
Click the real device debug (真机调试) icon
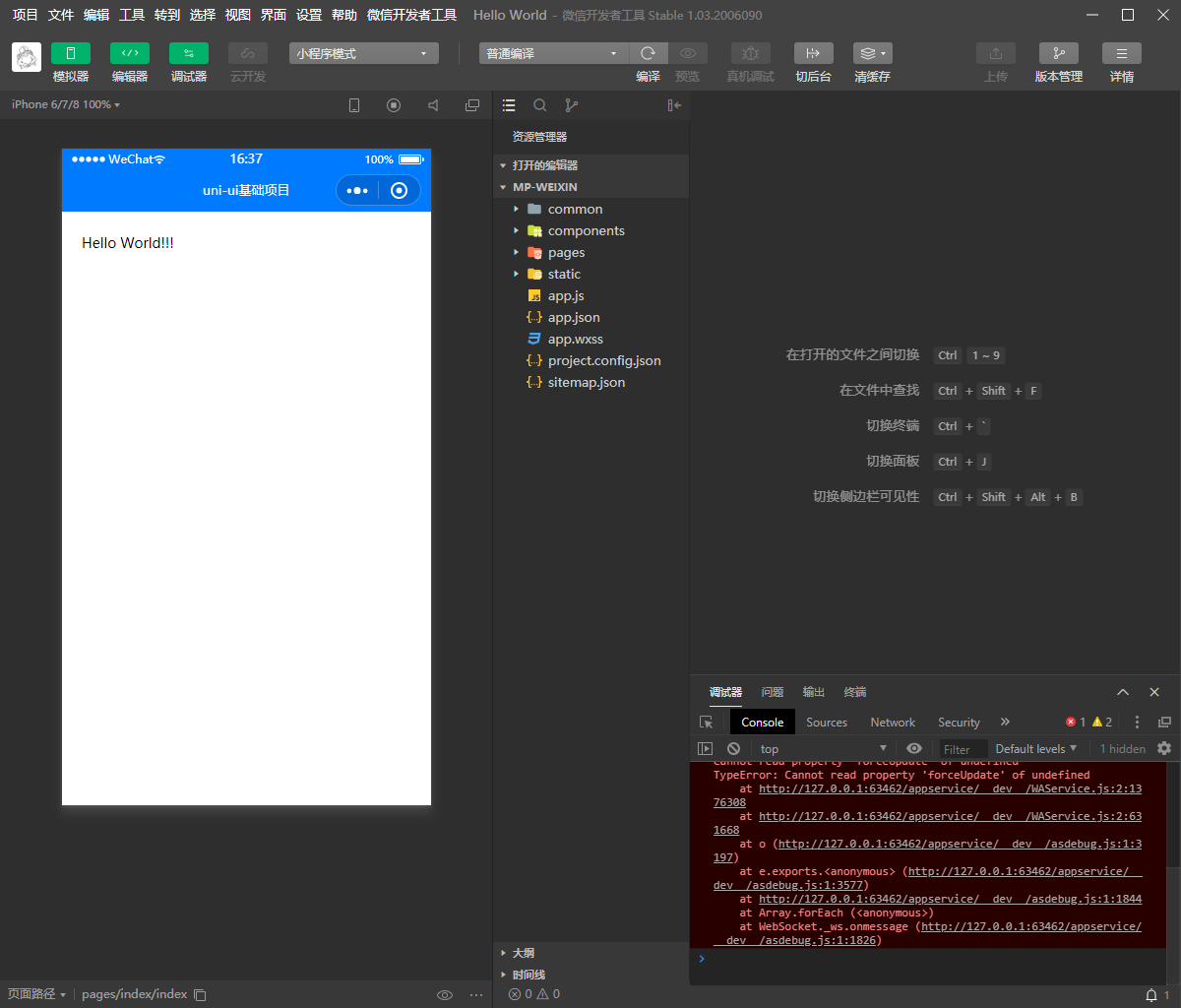[x=751, y=53]
